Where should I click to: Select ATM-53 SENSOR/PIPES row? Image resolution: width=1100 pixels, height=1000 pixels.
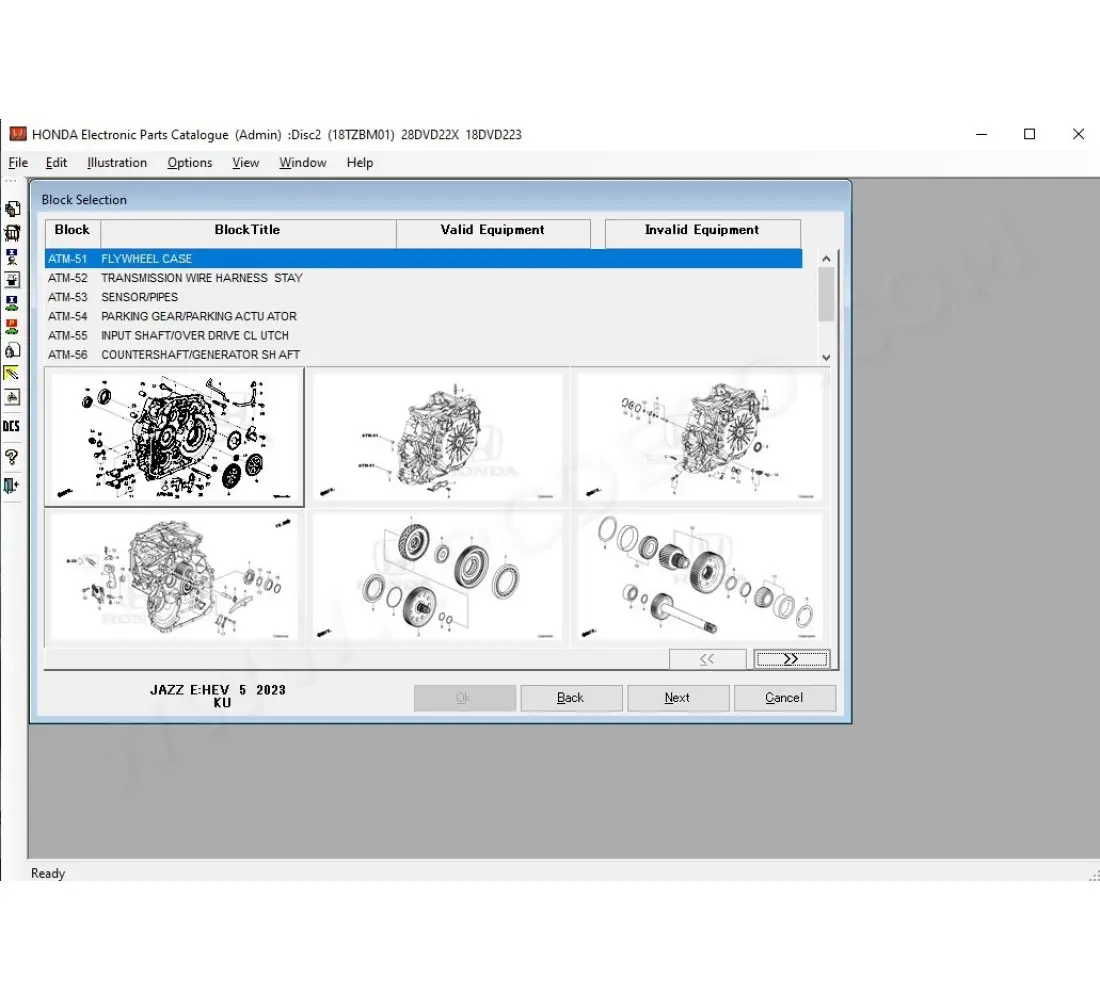(x=423, y=297)
